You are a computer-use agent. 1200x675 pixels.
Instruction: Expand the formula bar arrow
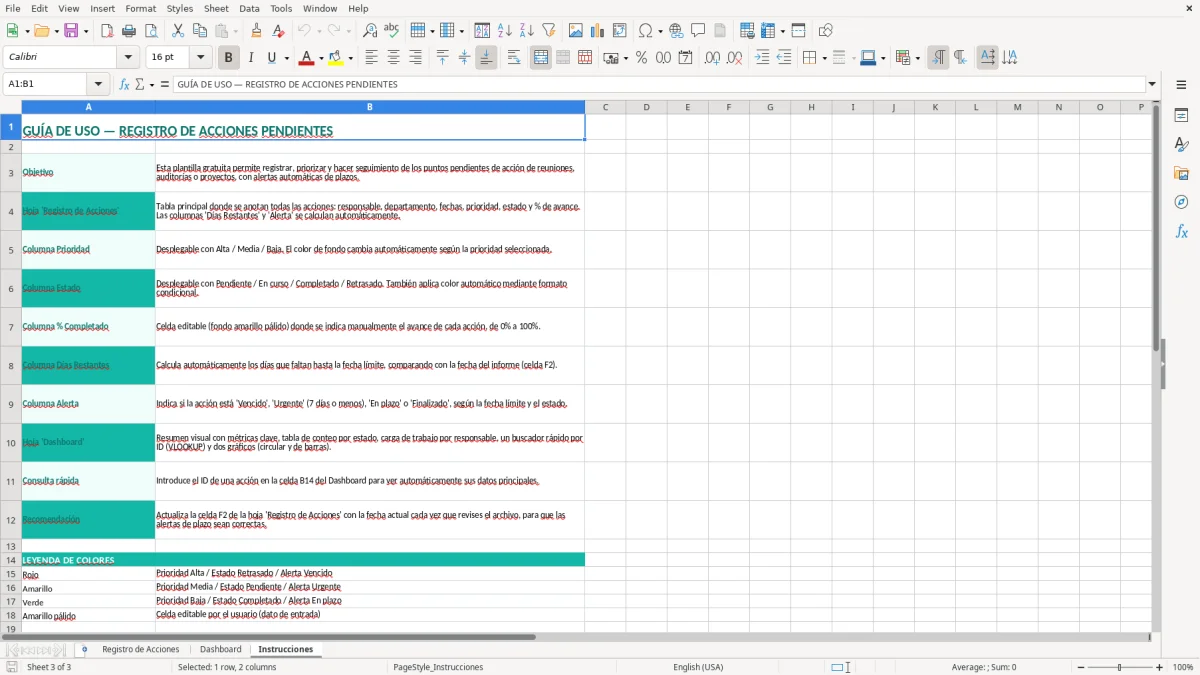coord(1153,85)
